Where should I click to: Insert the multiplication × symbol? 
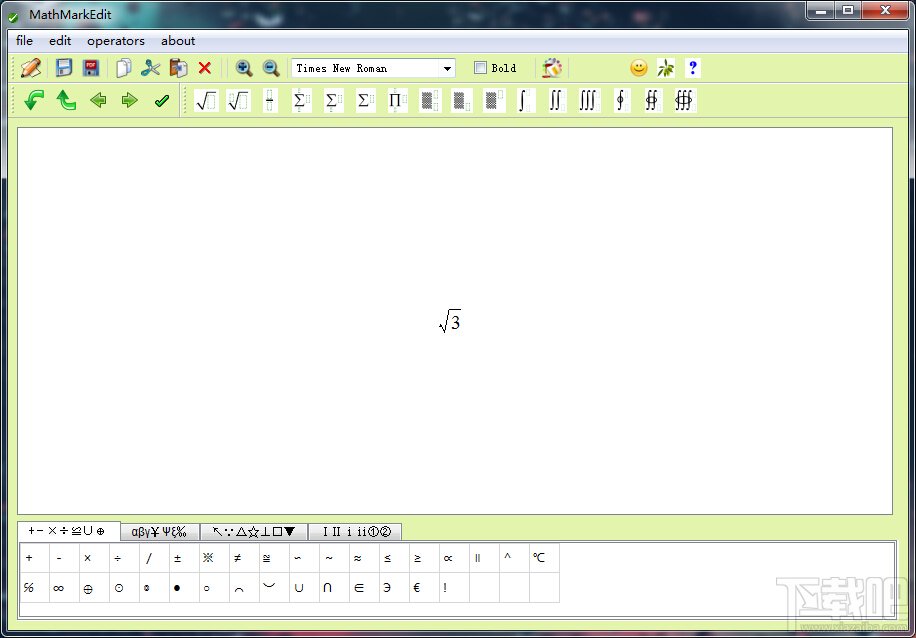[x=94, y=559]
